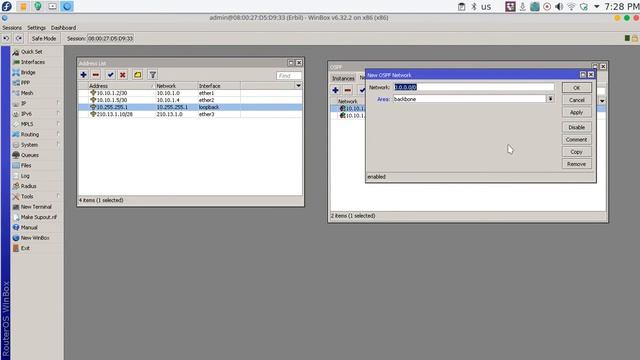Enable the selected address in Address List
The height and width of the screenshot is (360, 640).
[110, 75]
